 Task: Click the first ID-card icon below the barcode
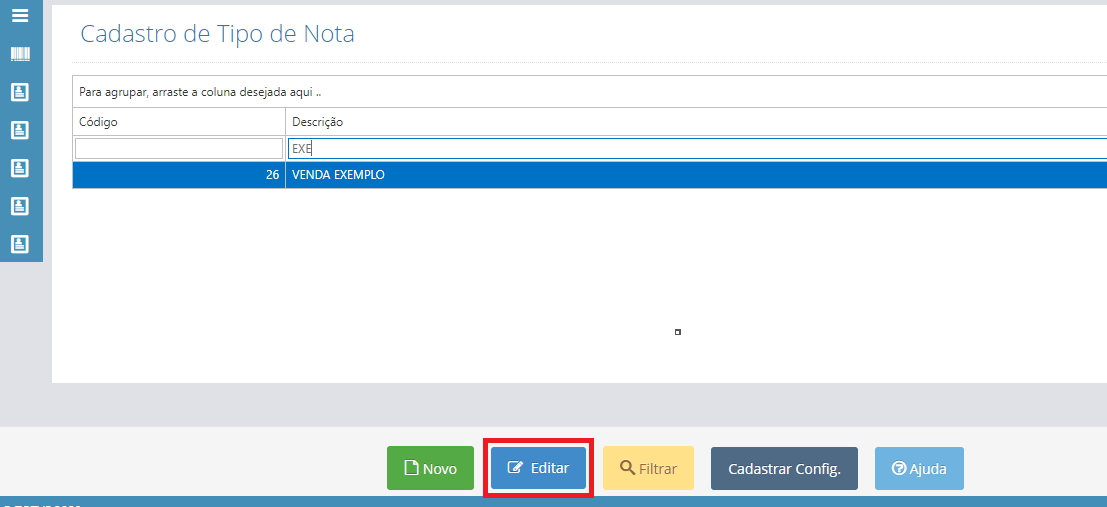(x=20, y=92)
